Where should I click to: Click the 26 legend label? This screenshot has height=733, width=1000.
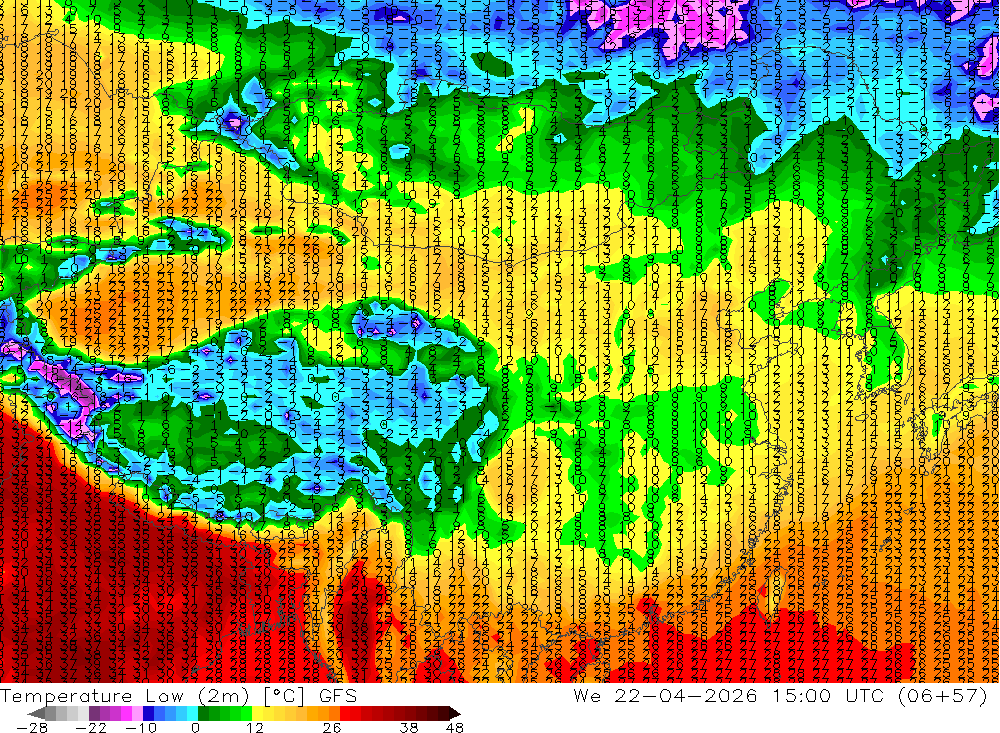click(x=332, y=727)
